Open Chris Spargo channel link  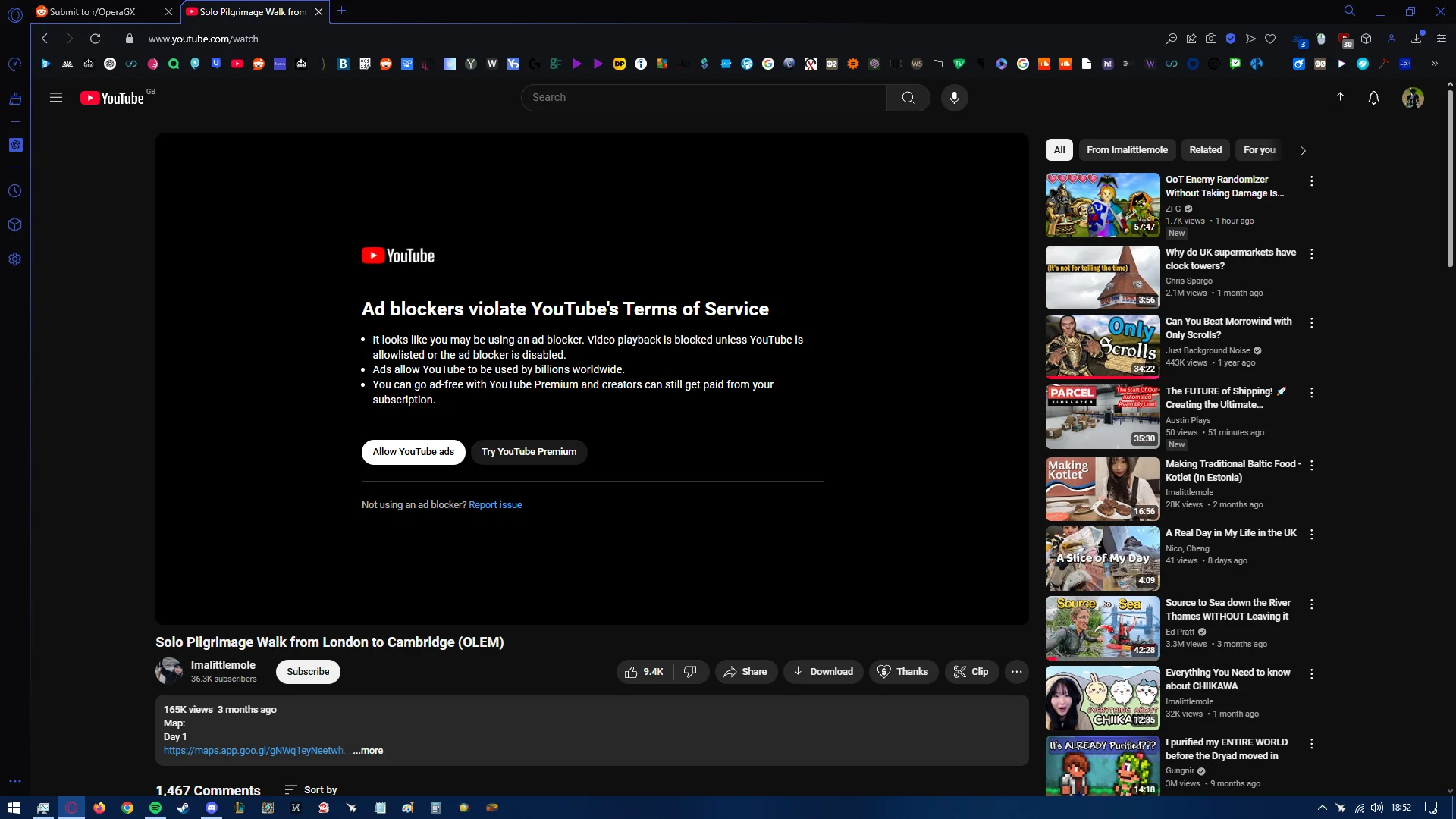point(1188,281)
